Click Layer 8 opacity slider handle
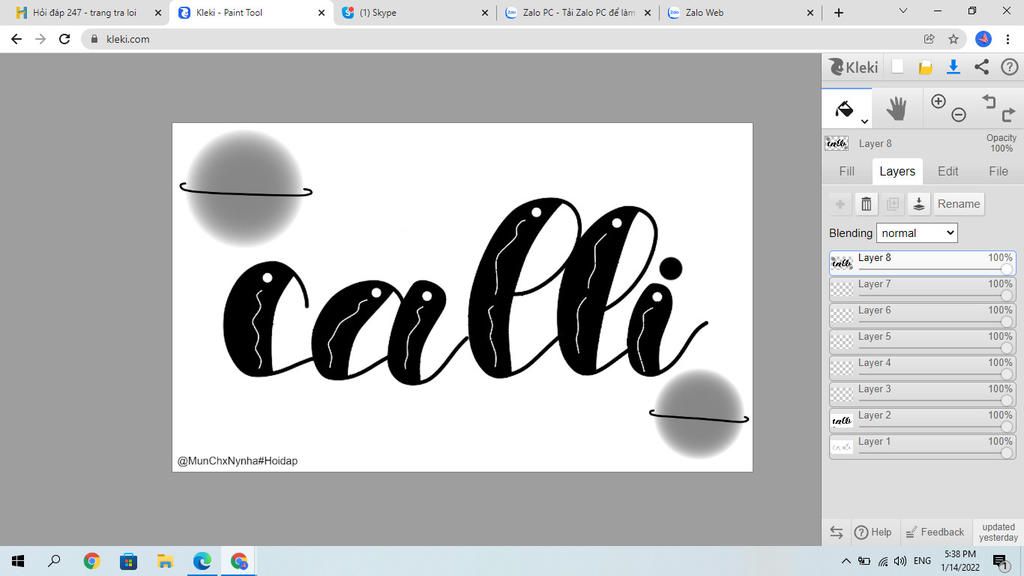Image resolution: width=1024 pixels, height=576 pixels. pyautogui.click(x=1006, y=269)
